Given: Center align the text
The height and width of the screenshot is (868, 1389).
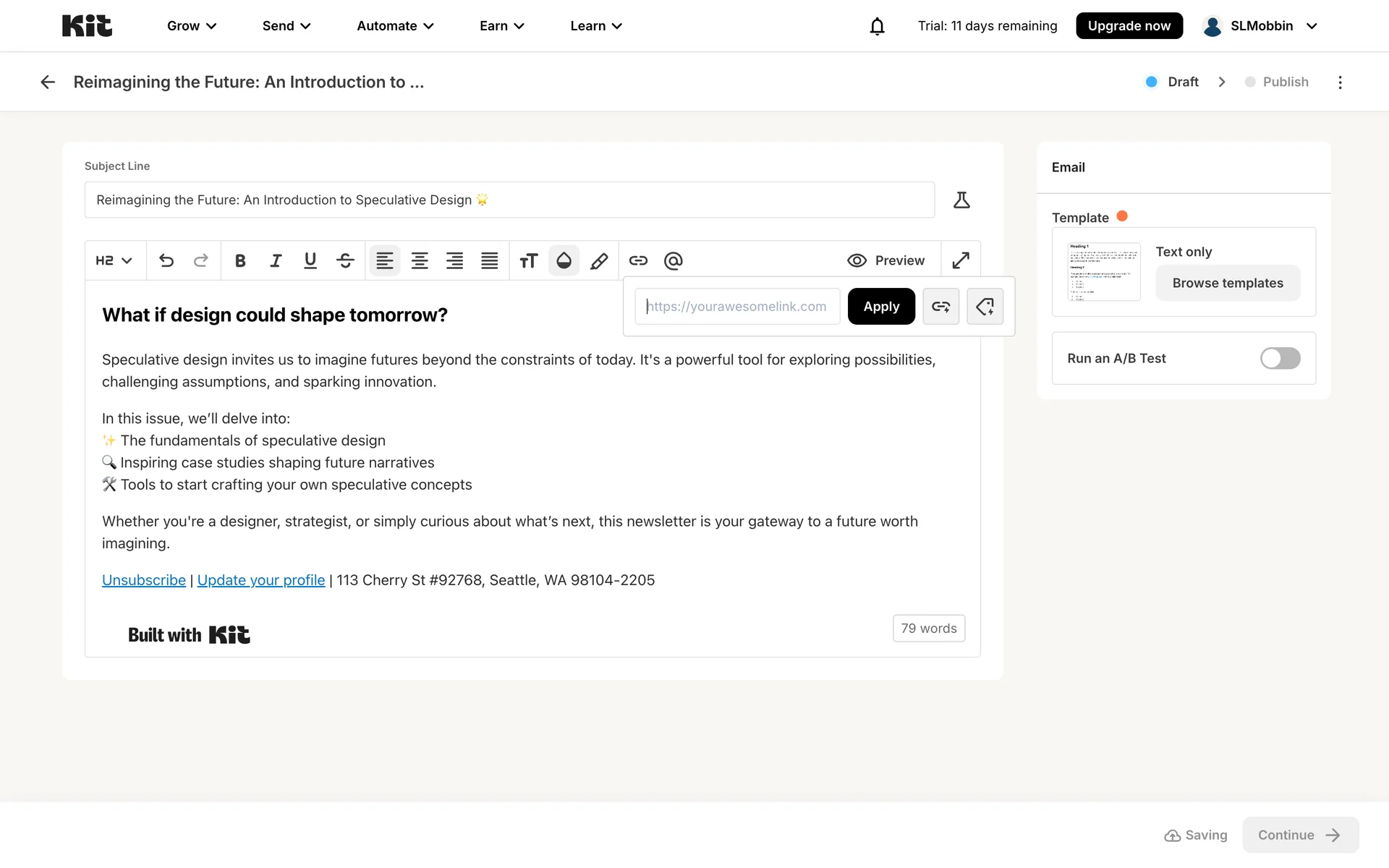Looking at the screenshot, I should tap(420, 260).
